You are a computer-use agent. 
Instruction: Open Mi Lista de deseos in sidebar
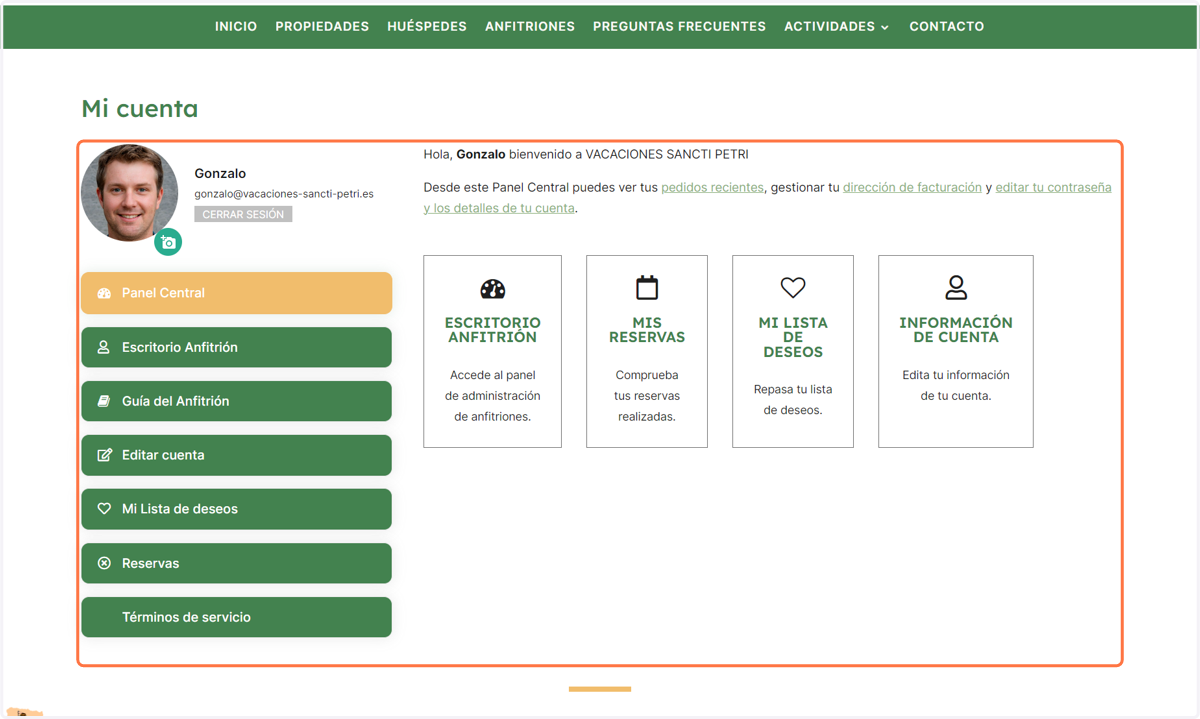click(x=236, y=509)
